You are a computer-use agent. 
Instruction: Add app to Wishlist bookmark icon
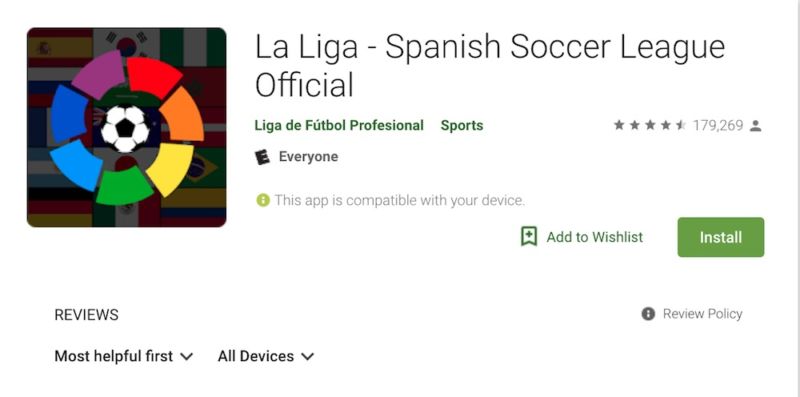coord(529,237)
